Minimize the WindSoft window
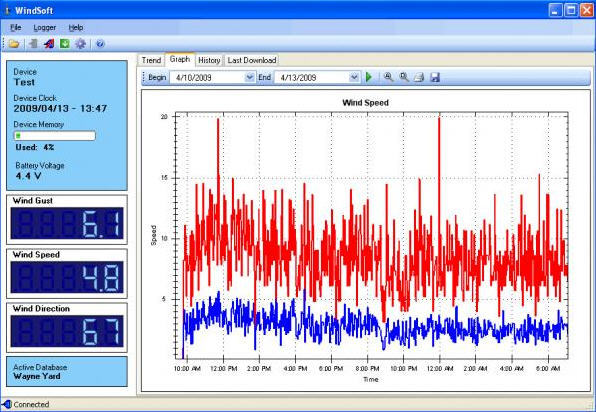 [555, 11]
